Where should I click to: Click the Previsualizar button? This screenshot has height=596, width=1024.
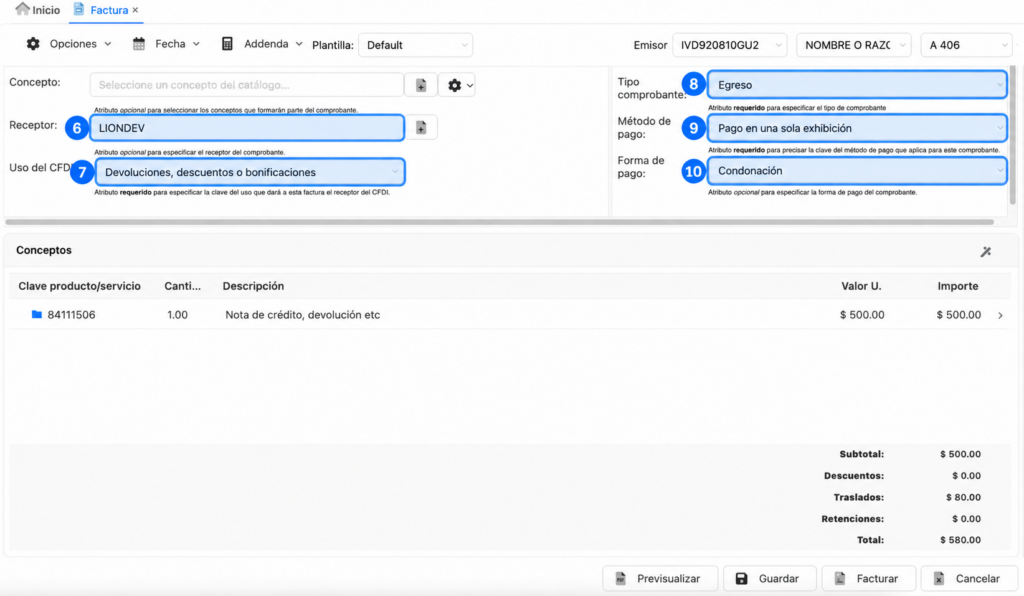660,578
